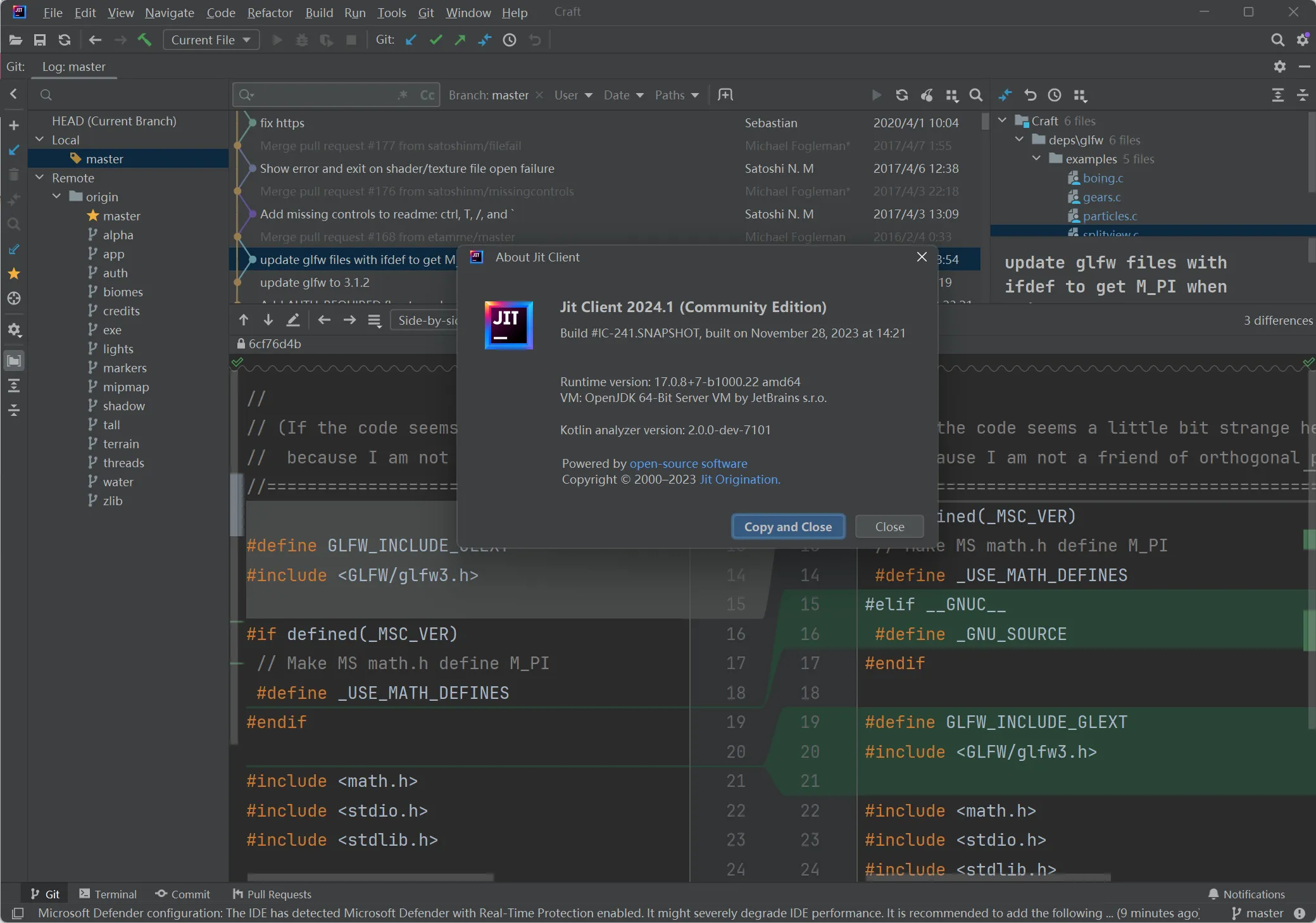Click the Save All floppy disk icon
The image size is (1316, 923).
pyautogui.click(x=40, y=40)
